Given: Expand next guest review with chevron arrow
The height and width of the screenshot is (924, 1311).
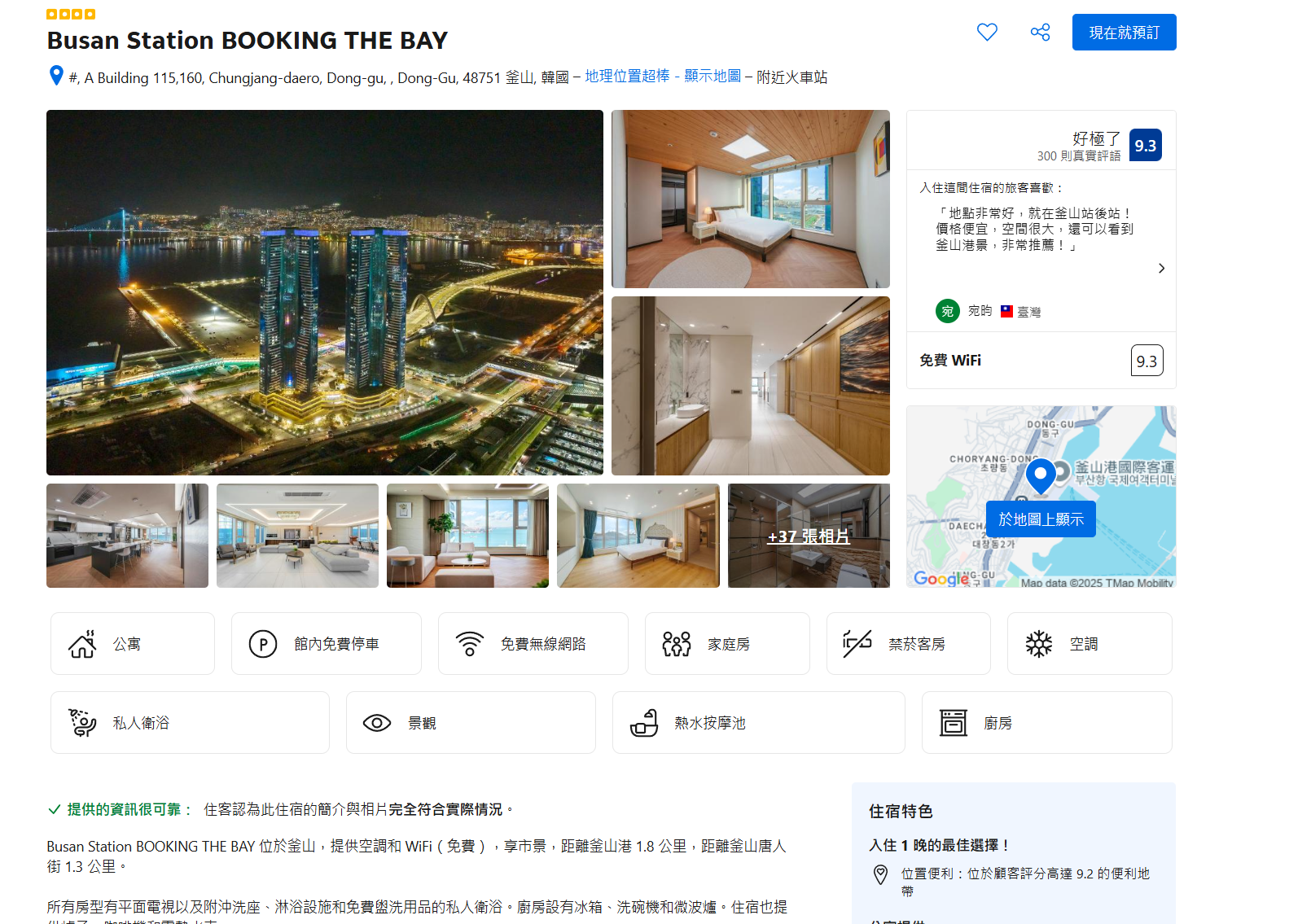Looking at the screenshot, I should point(1162,269).
